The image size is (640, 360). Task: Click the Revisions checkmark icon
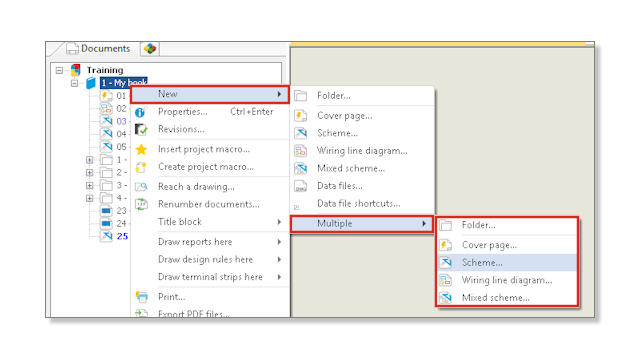click(141, 129)
